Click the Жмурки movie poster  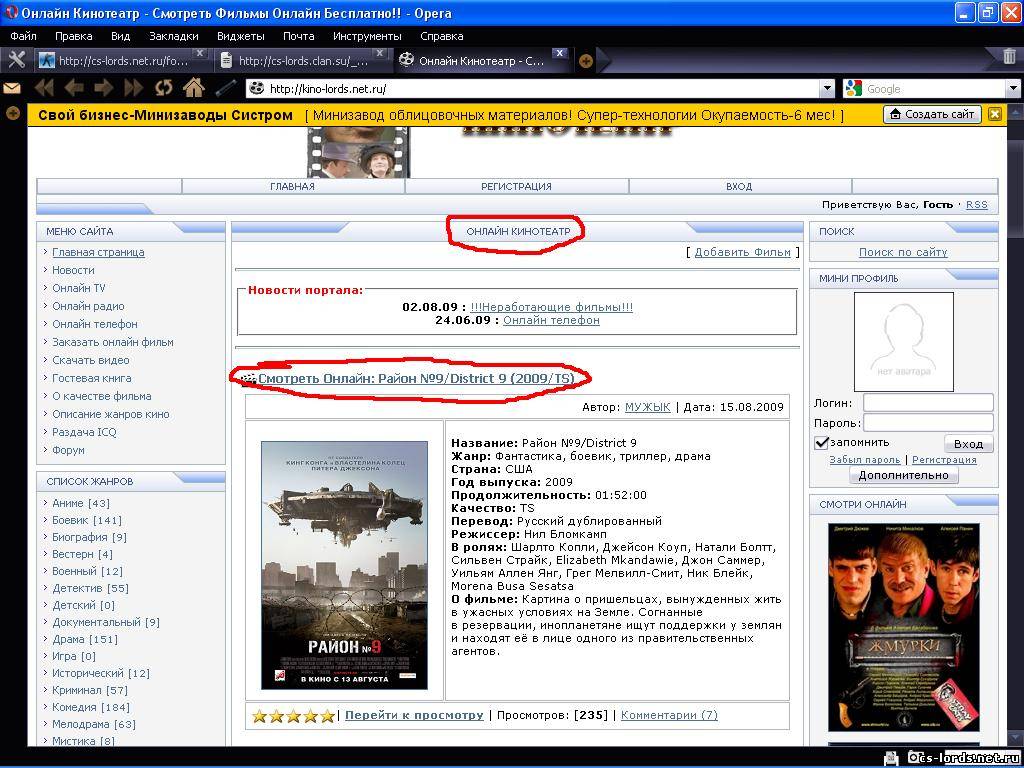tap(904, 628)
